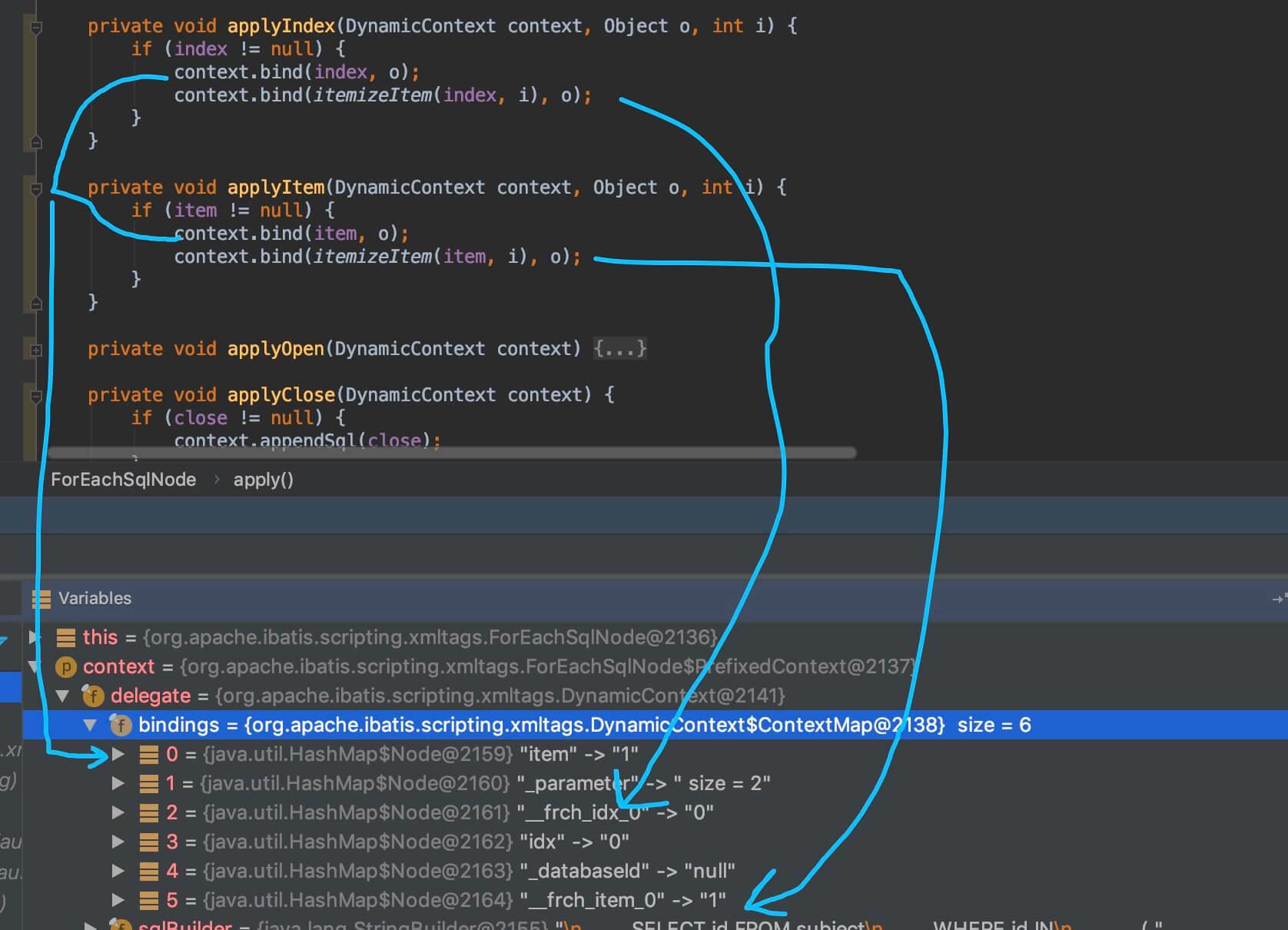The image size is (1288, 930).
Task: Click apply() in the breadcrumb bar
Action: (x=264, y=480)
